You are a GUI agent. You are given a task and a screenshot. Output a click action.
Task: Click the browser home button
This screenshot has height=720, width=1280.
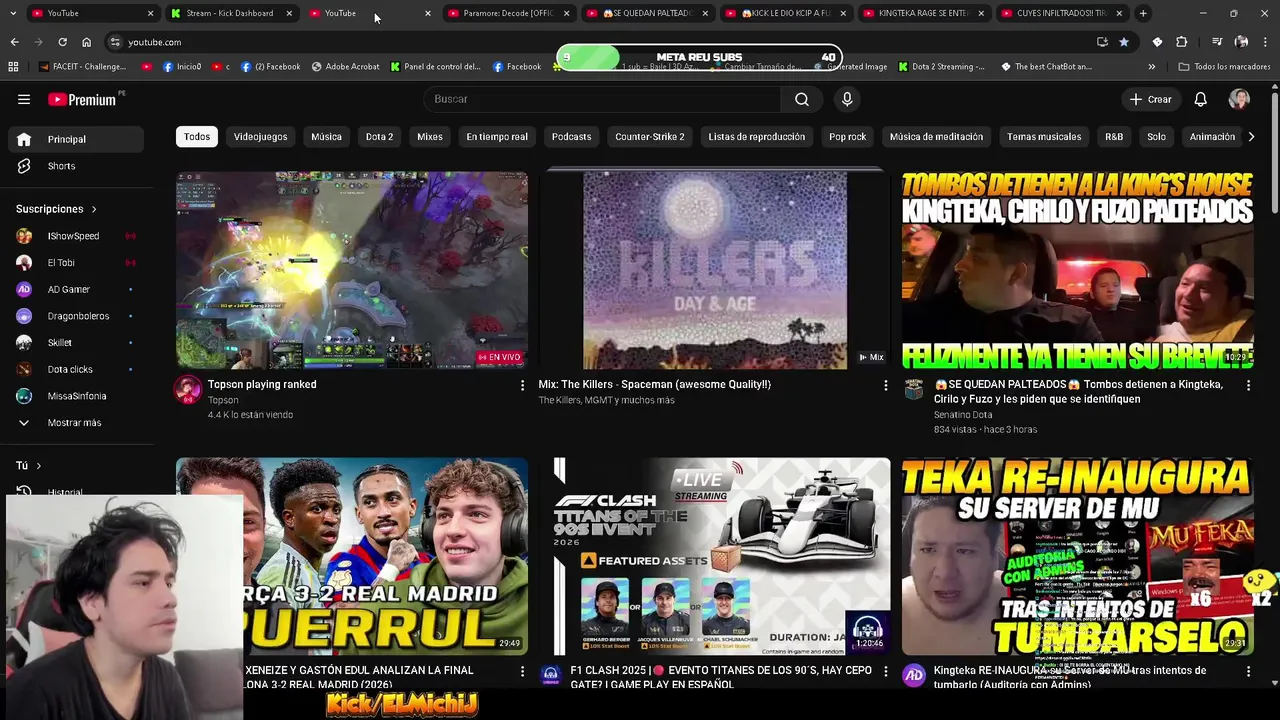tap(87, 42)
